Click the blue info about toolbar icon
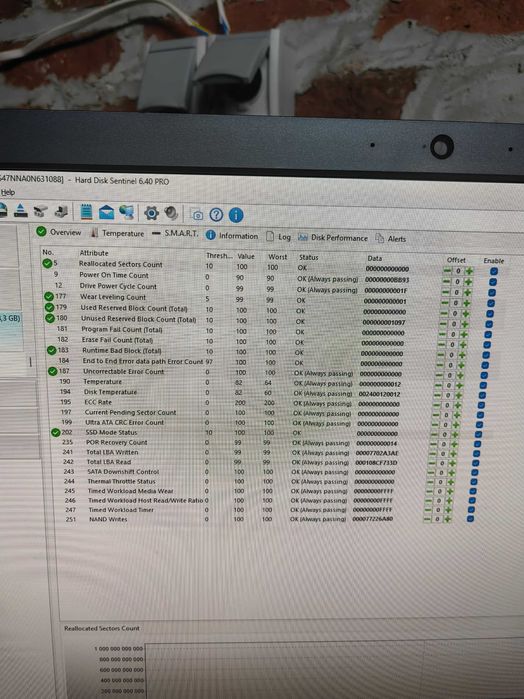Viewport: 524px width, 699px height. click(236, 215)
